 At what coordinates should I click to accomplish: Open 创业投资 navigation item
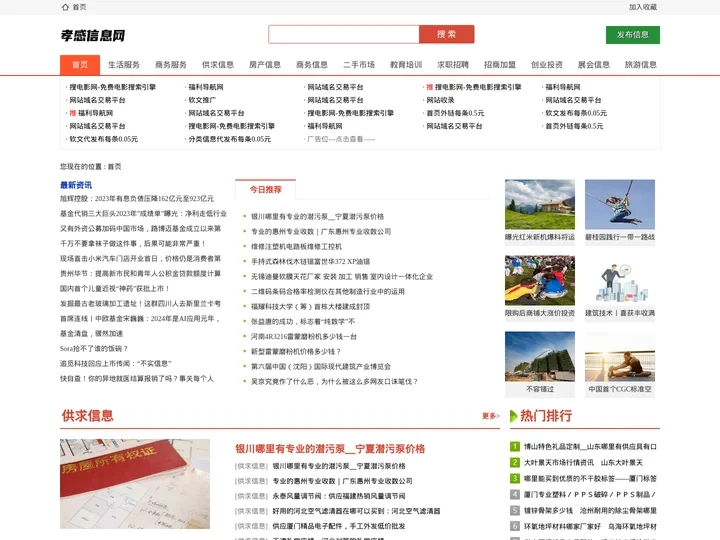(547, 65)
